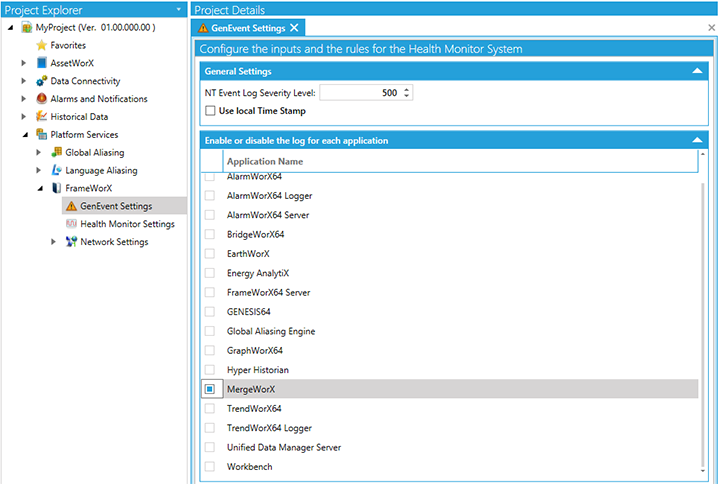Click the Data Connectivity icon

coord(42,81)
